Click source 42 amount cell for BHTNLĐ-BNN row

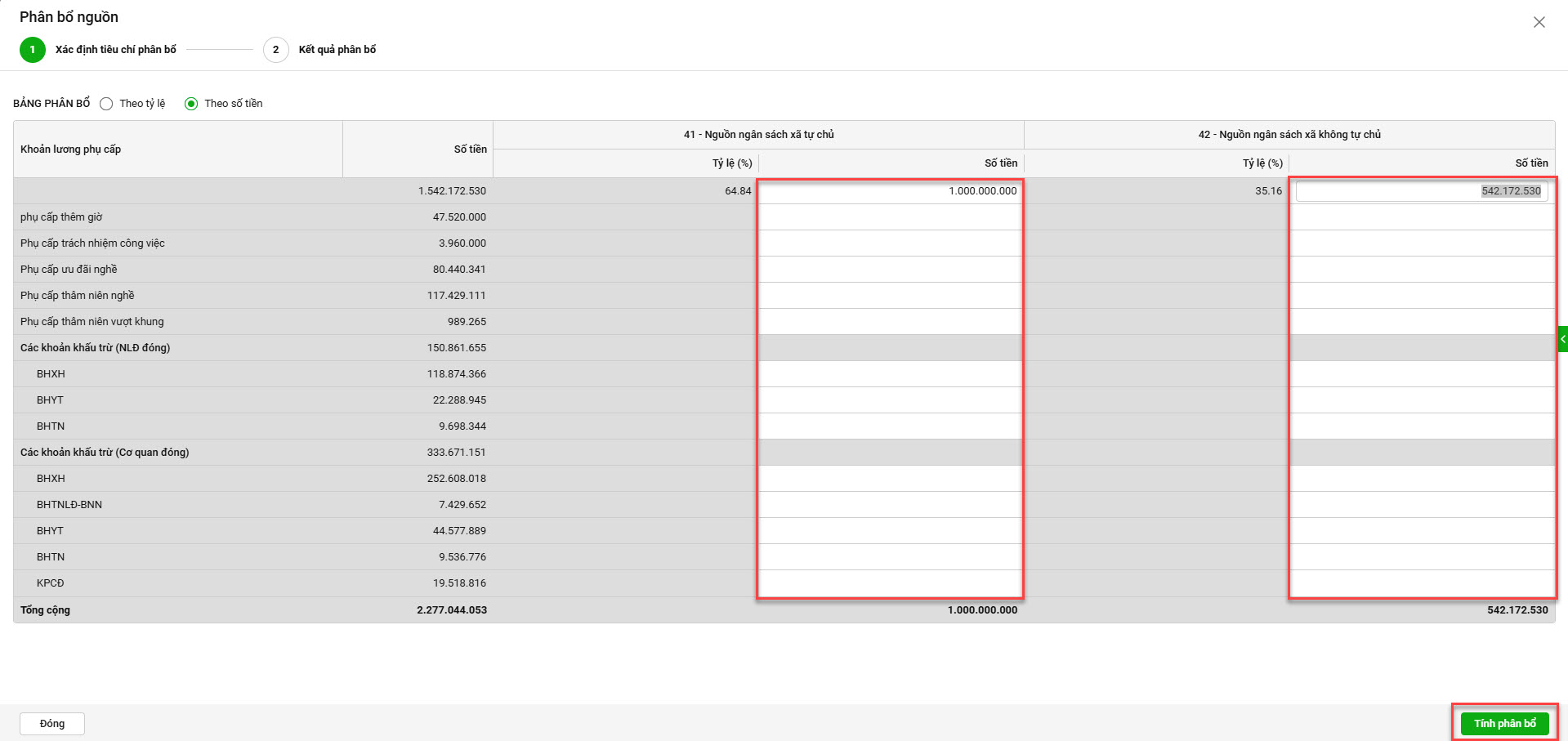click(x=1423, y=505)
